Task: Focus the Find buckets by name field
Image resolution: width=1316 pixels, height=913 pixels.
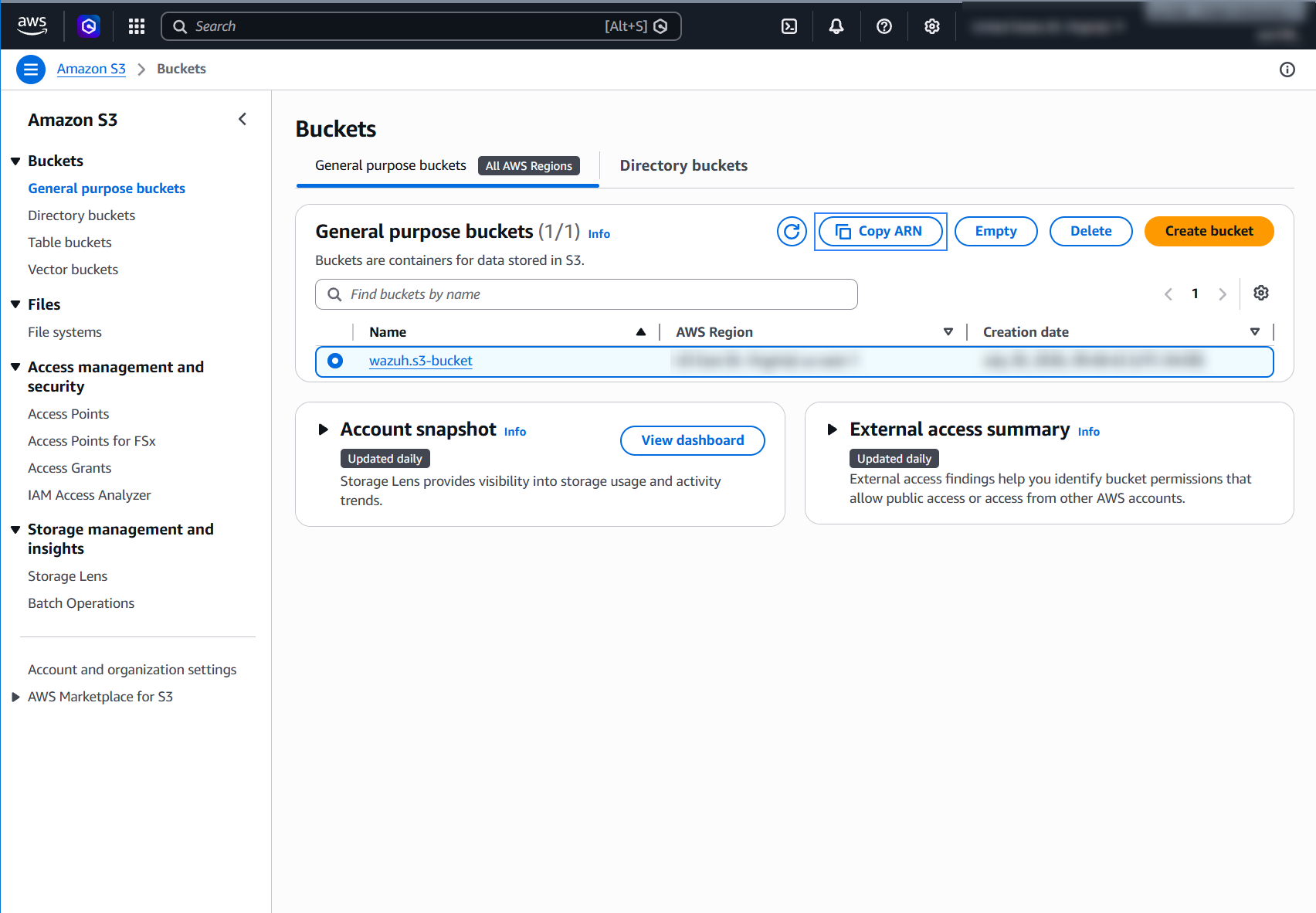Action: [586, 294]
